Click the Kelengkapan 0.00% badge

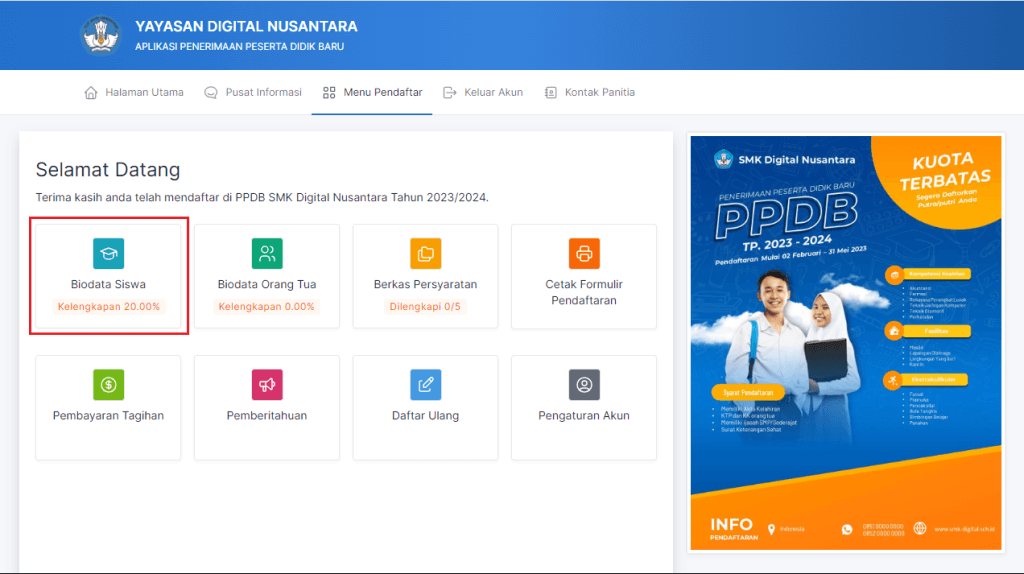[267, 307]
